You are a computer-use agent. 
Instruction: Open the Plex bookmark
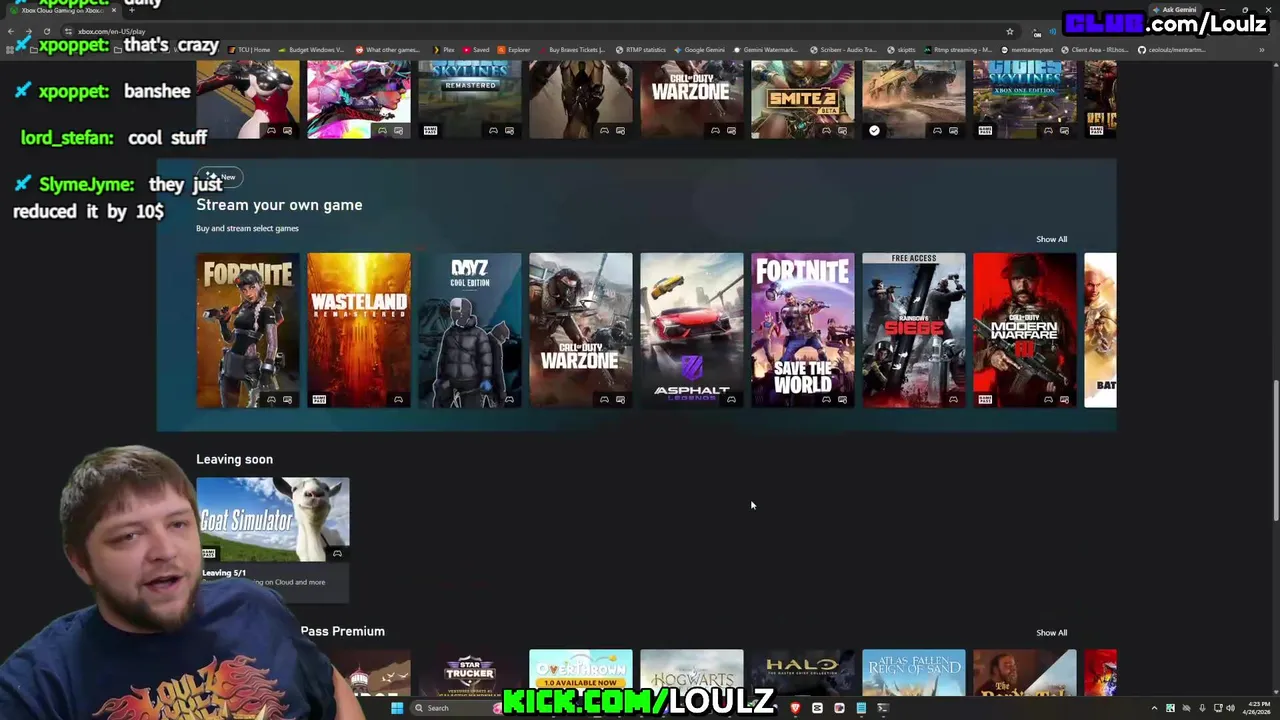pos(445,50)
